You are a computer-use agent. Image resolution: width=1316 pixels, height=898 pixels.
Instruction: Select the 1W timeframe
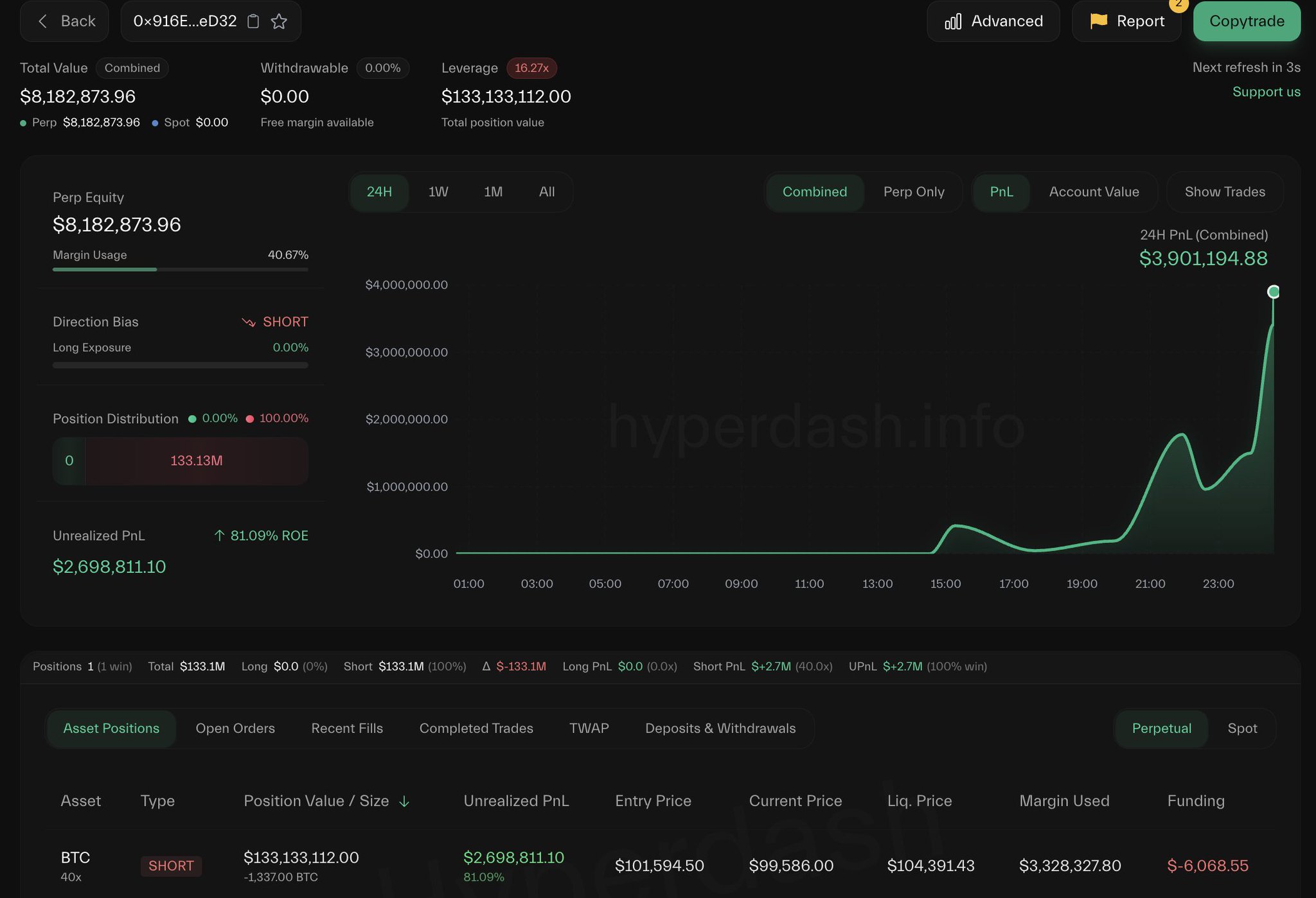438,192
